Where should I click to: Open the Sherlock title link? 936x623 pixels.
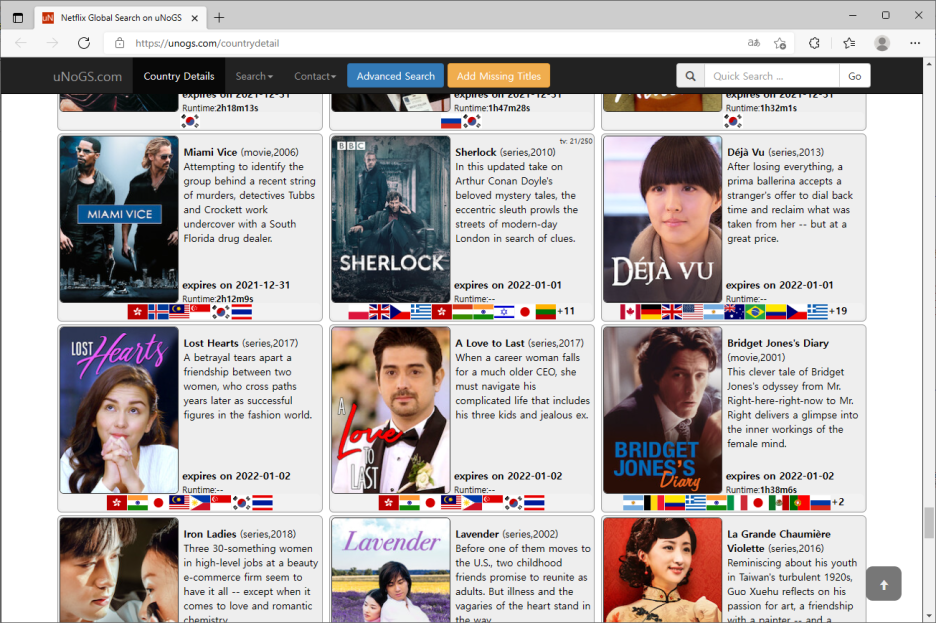pos(476,152)
